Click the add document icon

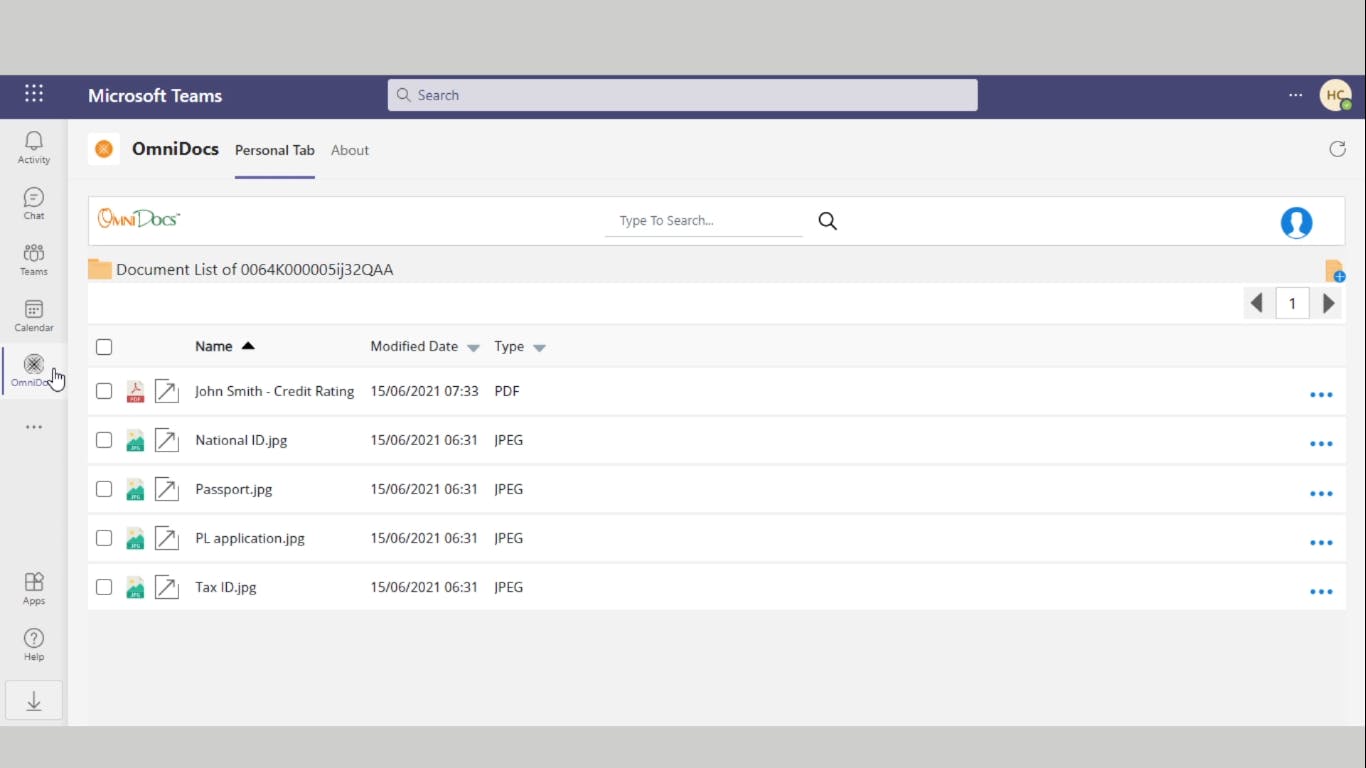[1335, 271]
